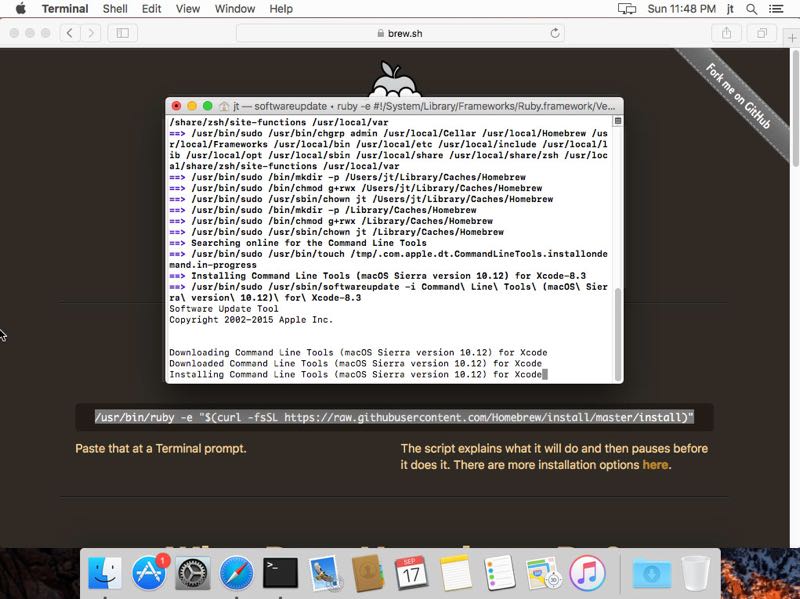Show all Safari tabs overview button

pyautogui.click(x=761, y=33)
